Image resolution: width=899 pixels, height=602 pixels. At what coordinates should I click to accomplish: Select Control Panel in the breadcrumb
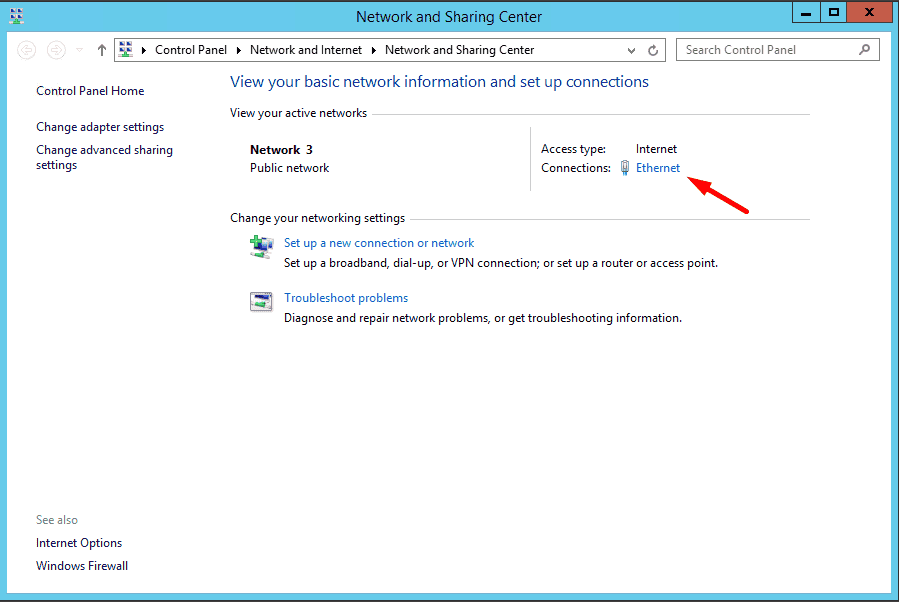[190, 50]
